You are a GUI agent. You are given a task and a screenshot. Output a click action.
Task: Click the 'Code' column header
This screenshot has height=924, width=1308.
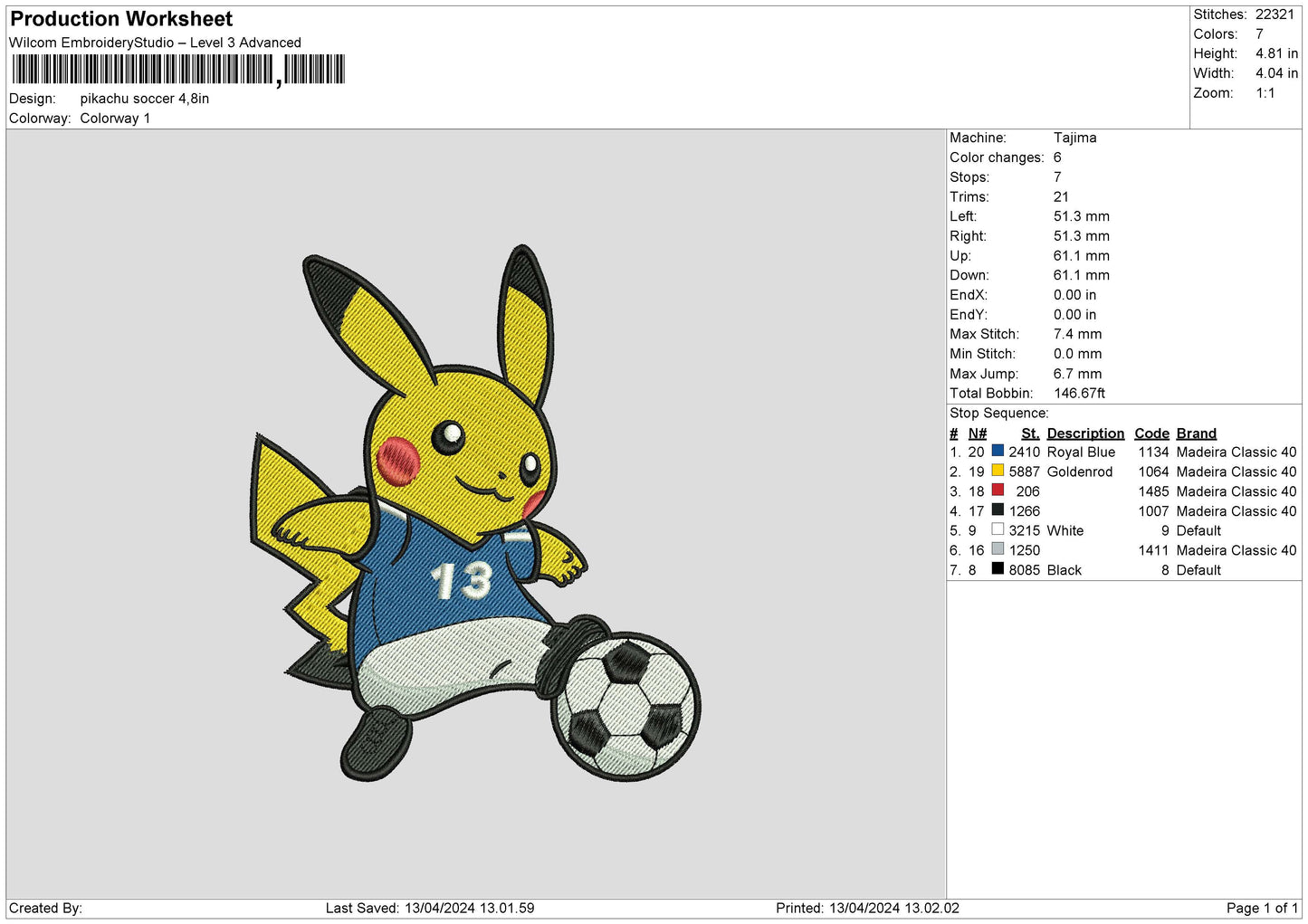[x=1151, y=433]
